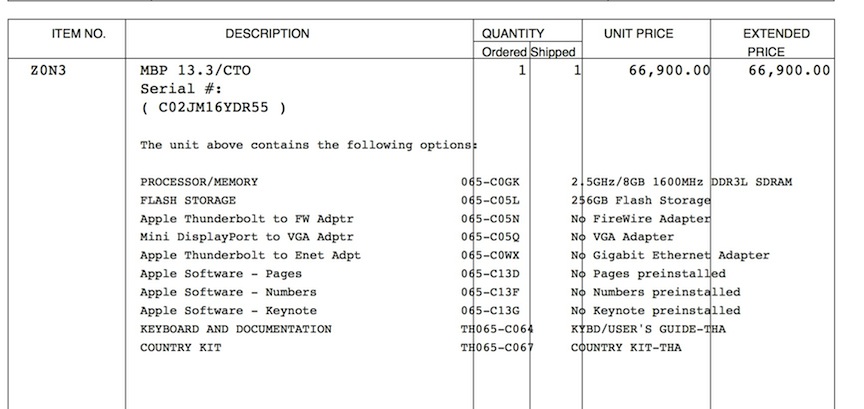Select part code 065-C13G
The width and height of the screenshot is (864, 409).
[x=490, y=310]
